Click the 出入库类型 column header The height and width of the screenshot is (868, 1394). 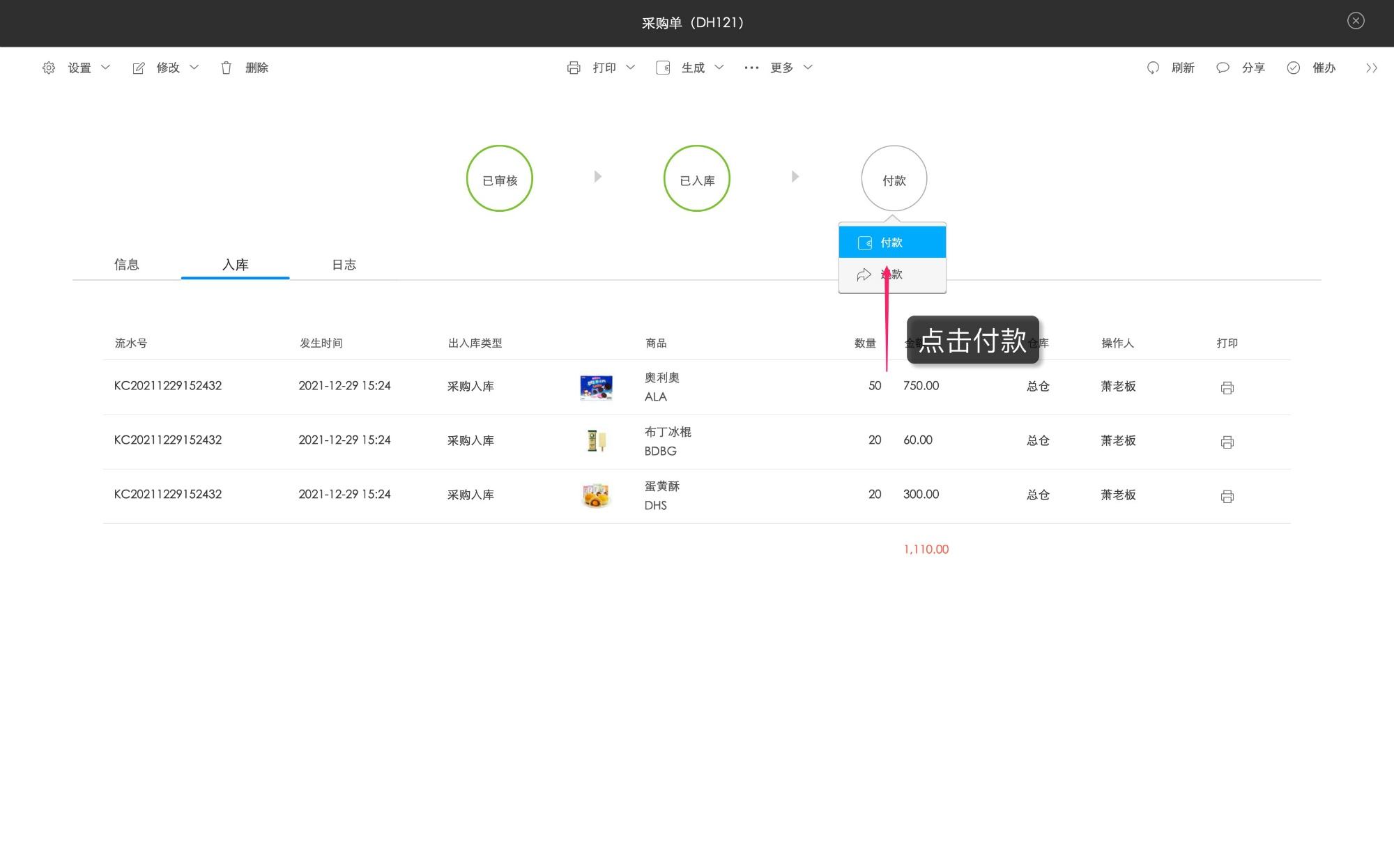coord(475,343)
